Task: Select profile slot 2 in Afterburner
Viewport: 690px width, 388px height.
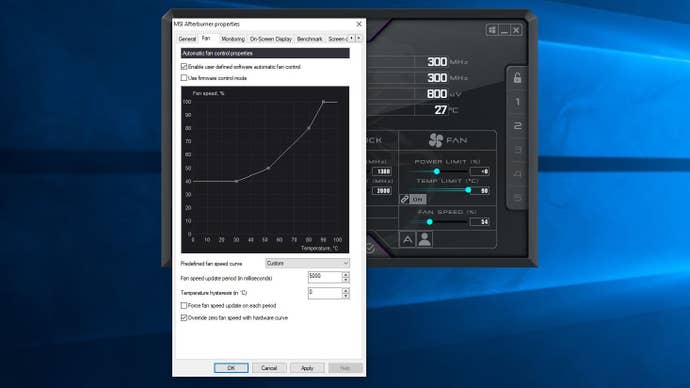Action: click(x=518, y=126)
